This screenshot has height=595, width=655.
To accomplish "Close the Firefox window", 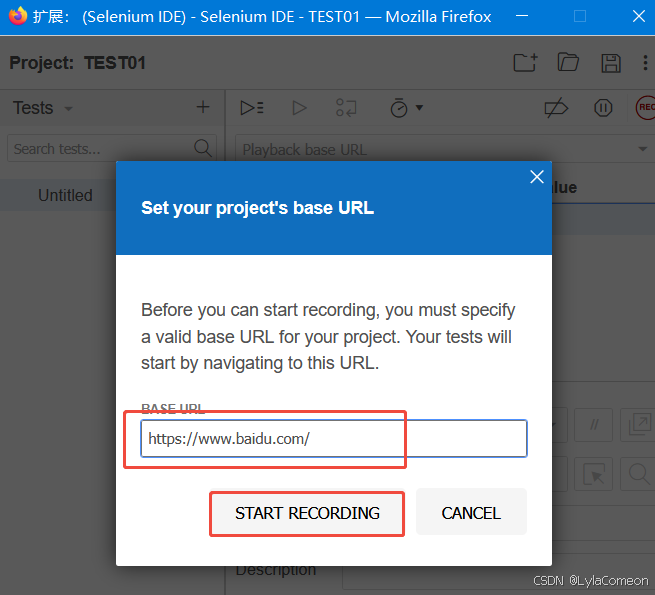I will coord(639,16).
